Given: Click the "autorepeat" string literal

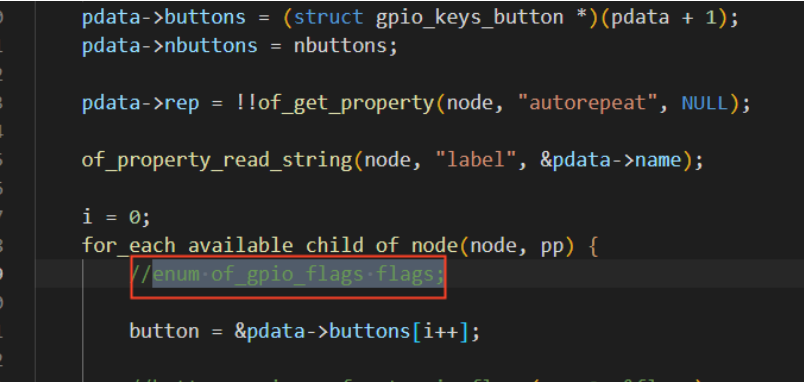Looking at the screenshot, I should coord(586,103).
